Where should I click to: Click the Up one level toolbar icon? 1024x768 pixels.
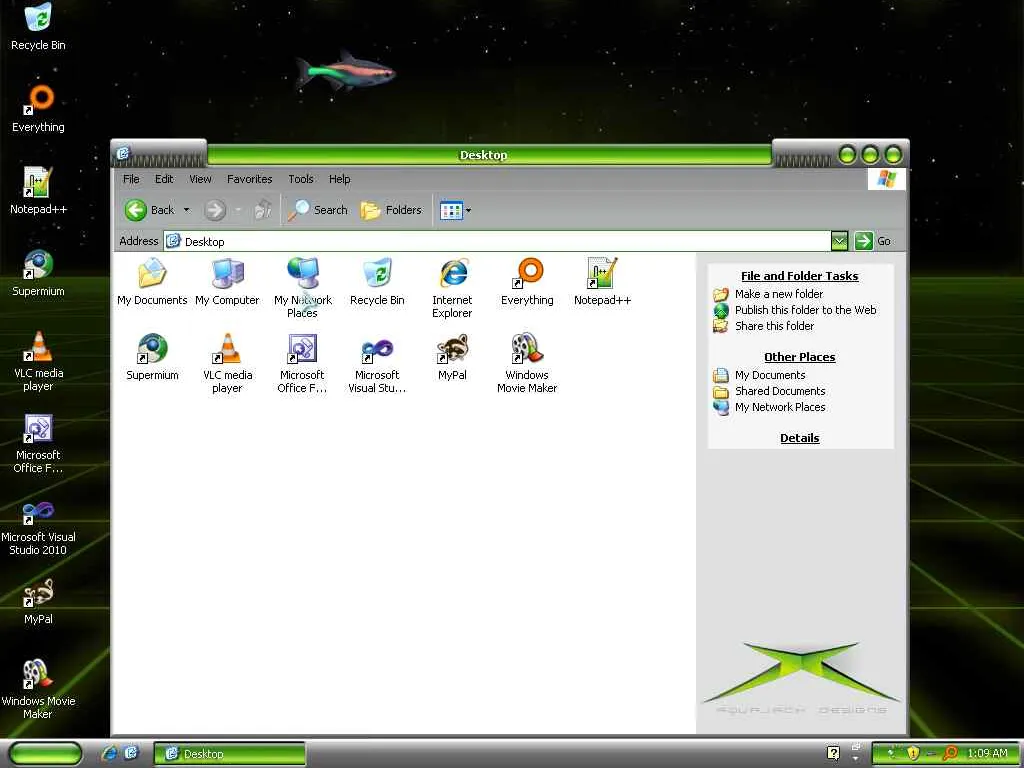[263, 210]
